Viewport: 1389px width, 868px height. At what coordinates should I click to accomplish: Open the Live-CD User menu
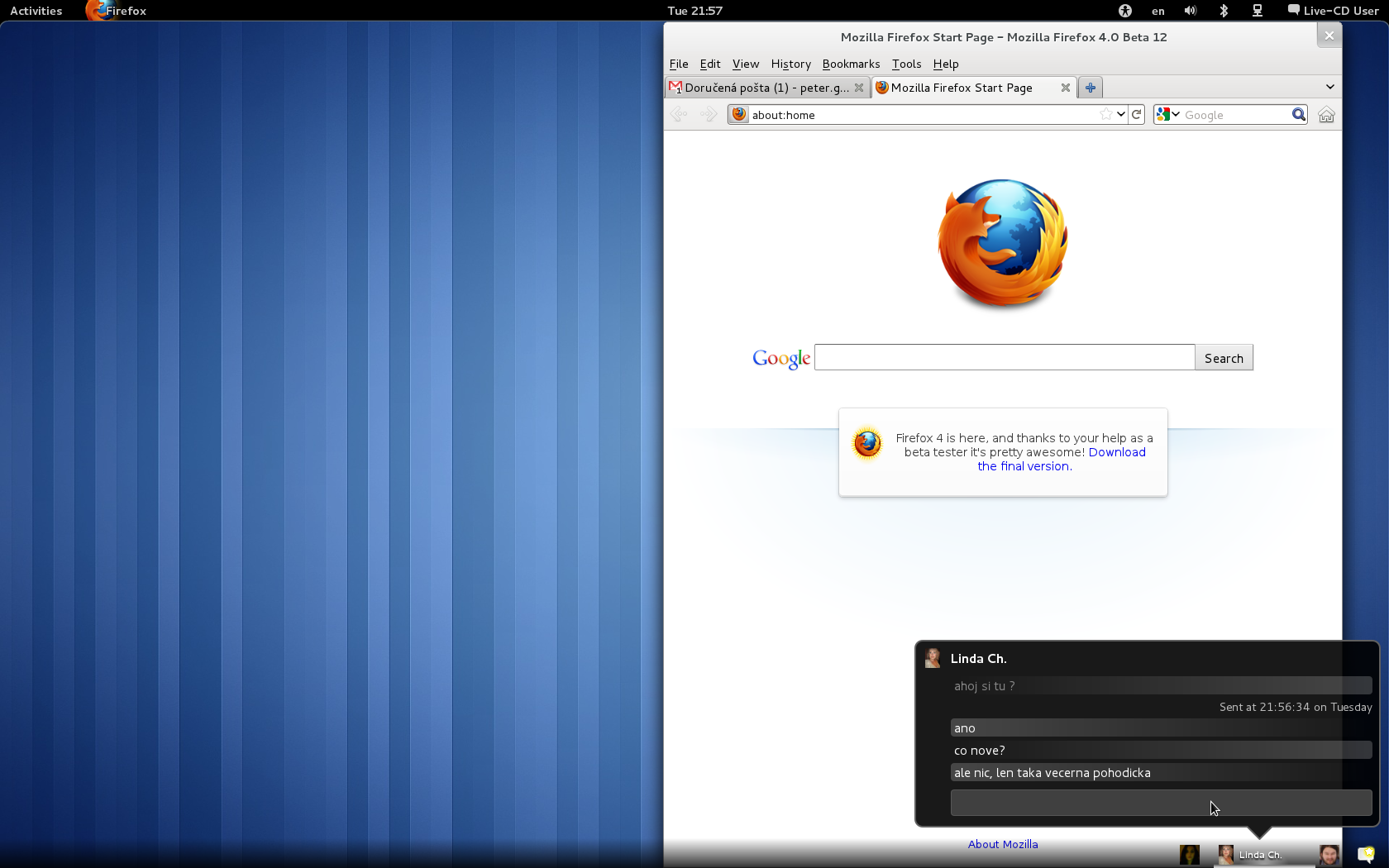pyautogui.click(x=1333, y=11)
